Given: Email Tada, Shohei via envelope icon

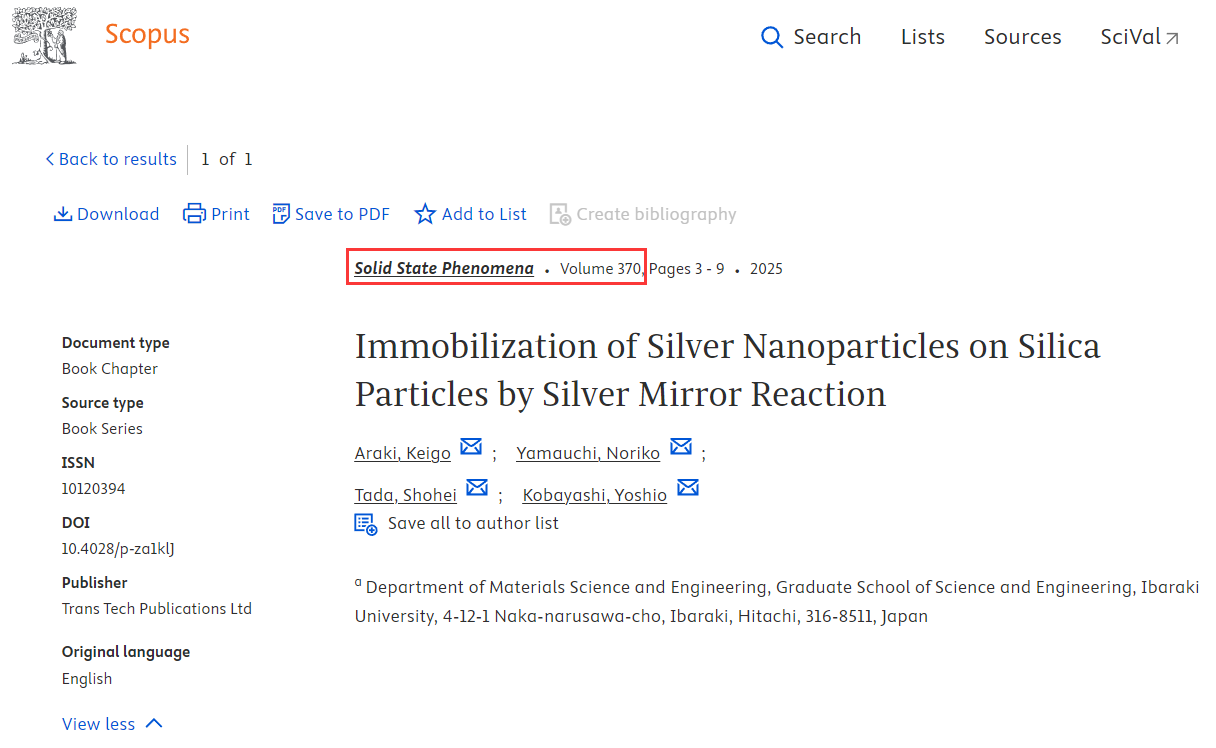Looking at the screenshot, I should coord(477,488).
